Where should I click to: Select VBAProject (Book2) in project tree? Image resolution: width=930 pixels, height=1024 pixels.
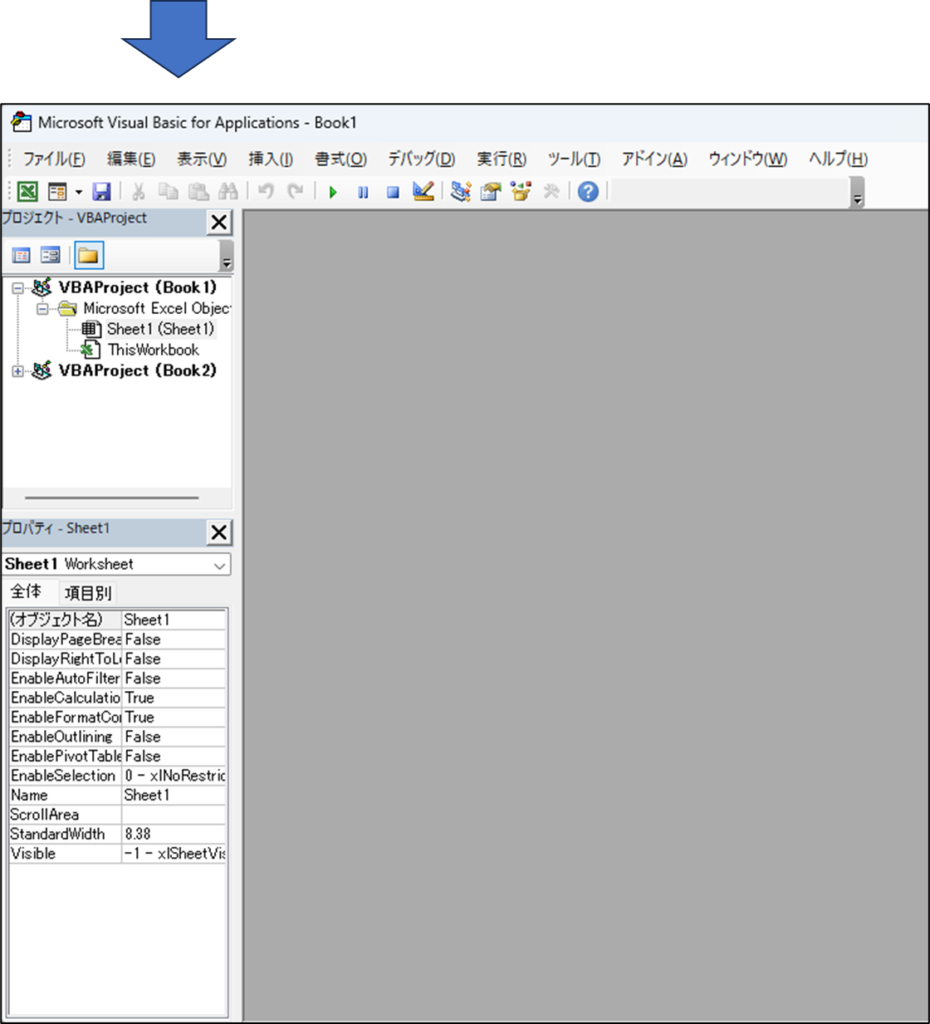[137, 371]
